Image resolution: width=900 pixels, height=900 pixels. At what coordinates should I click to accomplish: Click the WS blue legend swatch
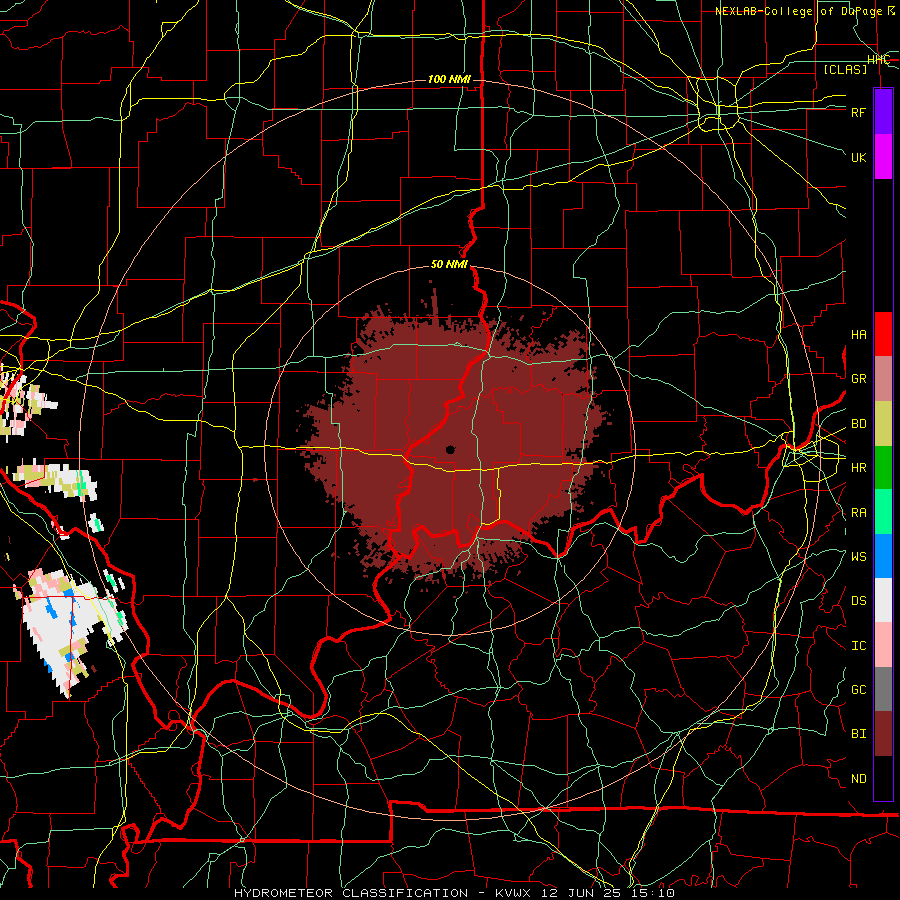(883, 556)
